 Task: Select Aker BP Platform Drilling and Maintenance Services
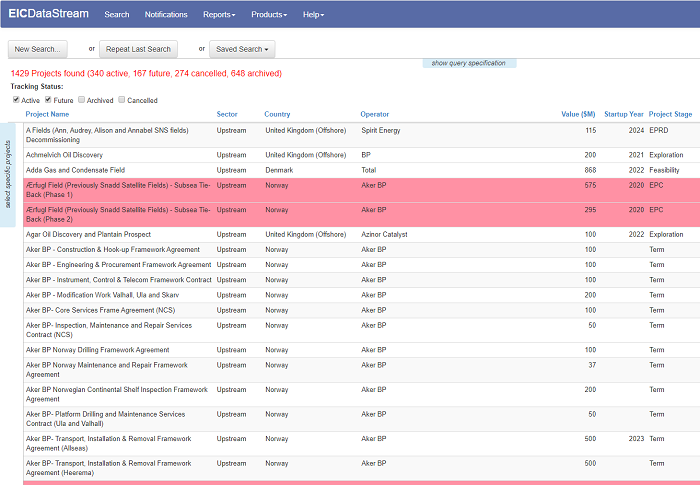[x=362, y=419]
